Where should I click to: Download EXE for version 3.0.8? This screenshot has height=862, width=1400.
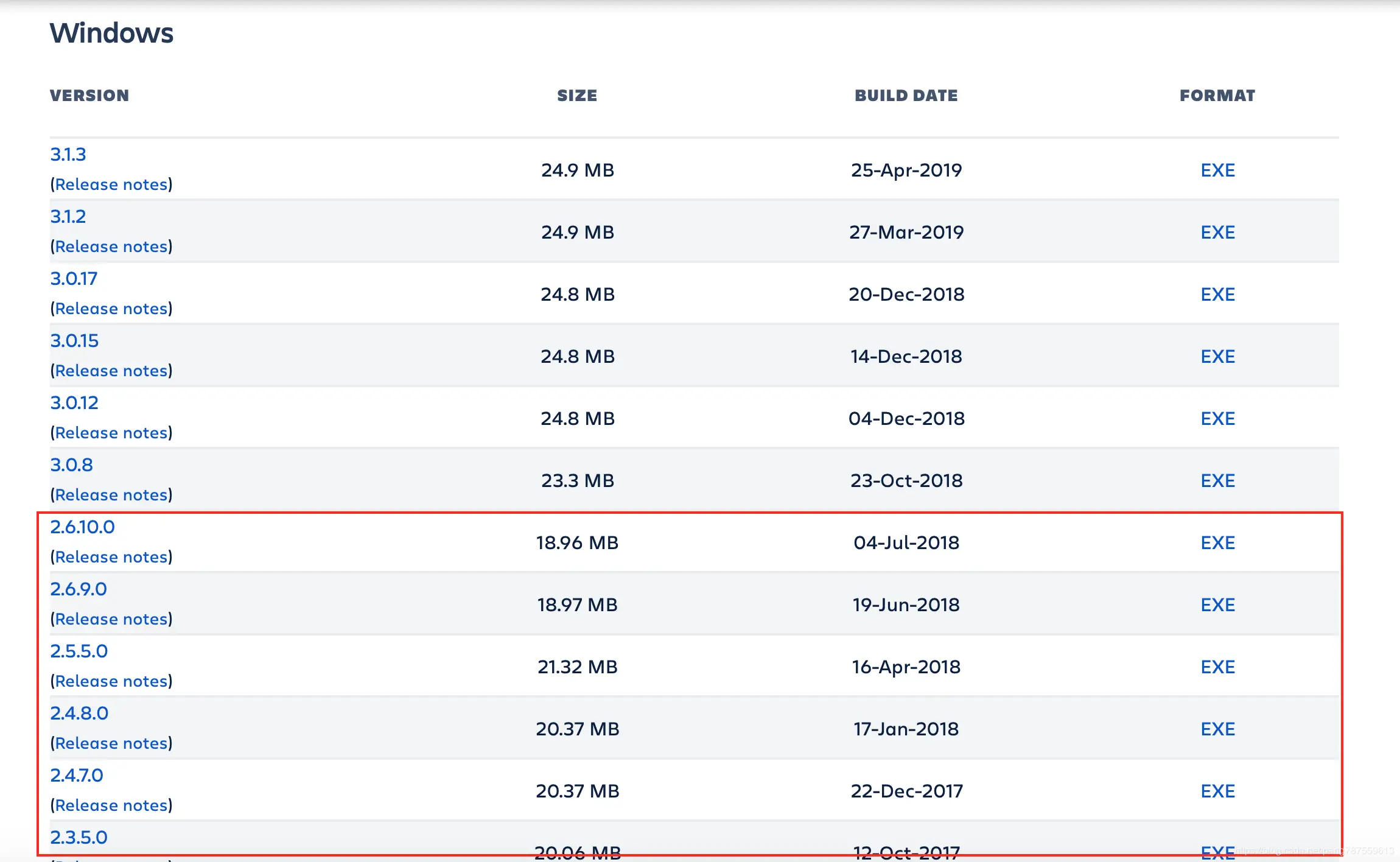(x=1217, y=480)
